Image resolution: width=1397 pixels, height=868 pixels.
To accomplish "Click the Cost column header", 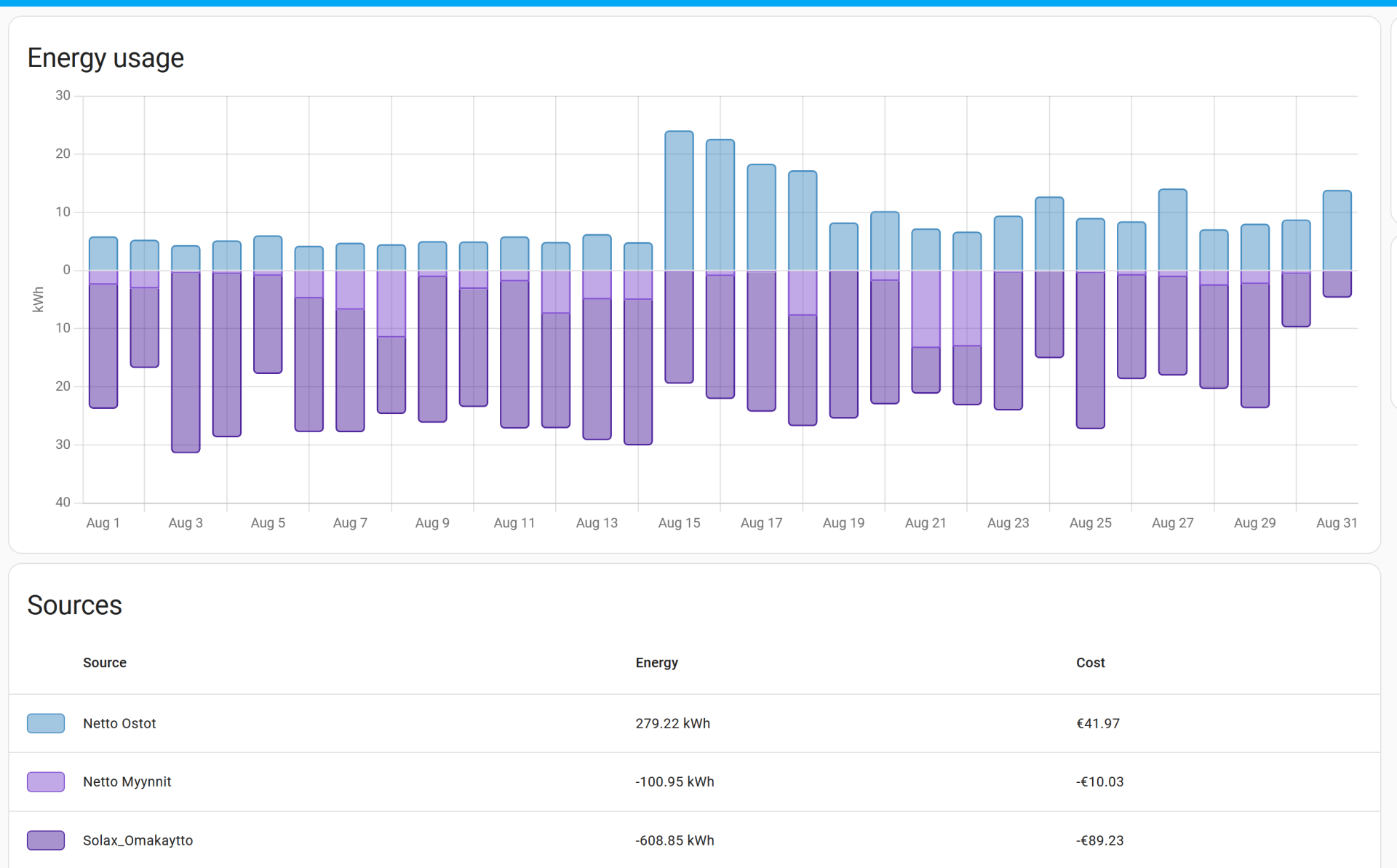I will click(1090, 663).
